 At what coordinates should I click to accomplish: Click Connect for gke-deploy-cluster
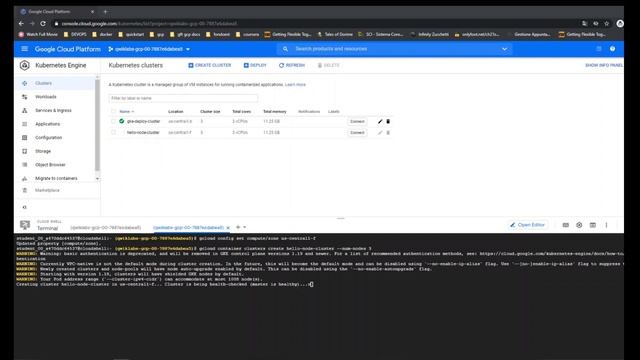click(x=357, y=122)
